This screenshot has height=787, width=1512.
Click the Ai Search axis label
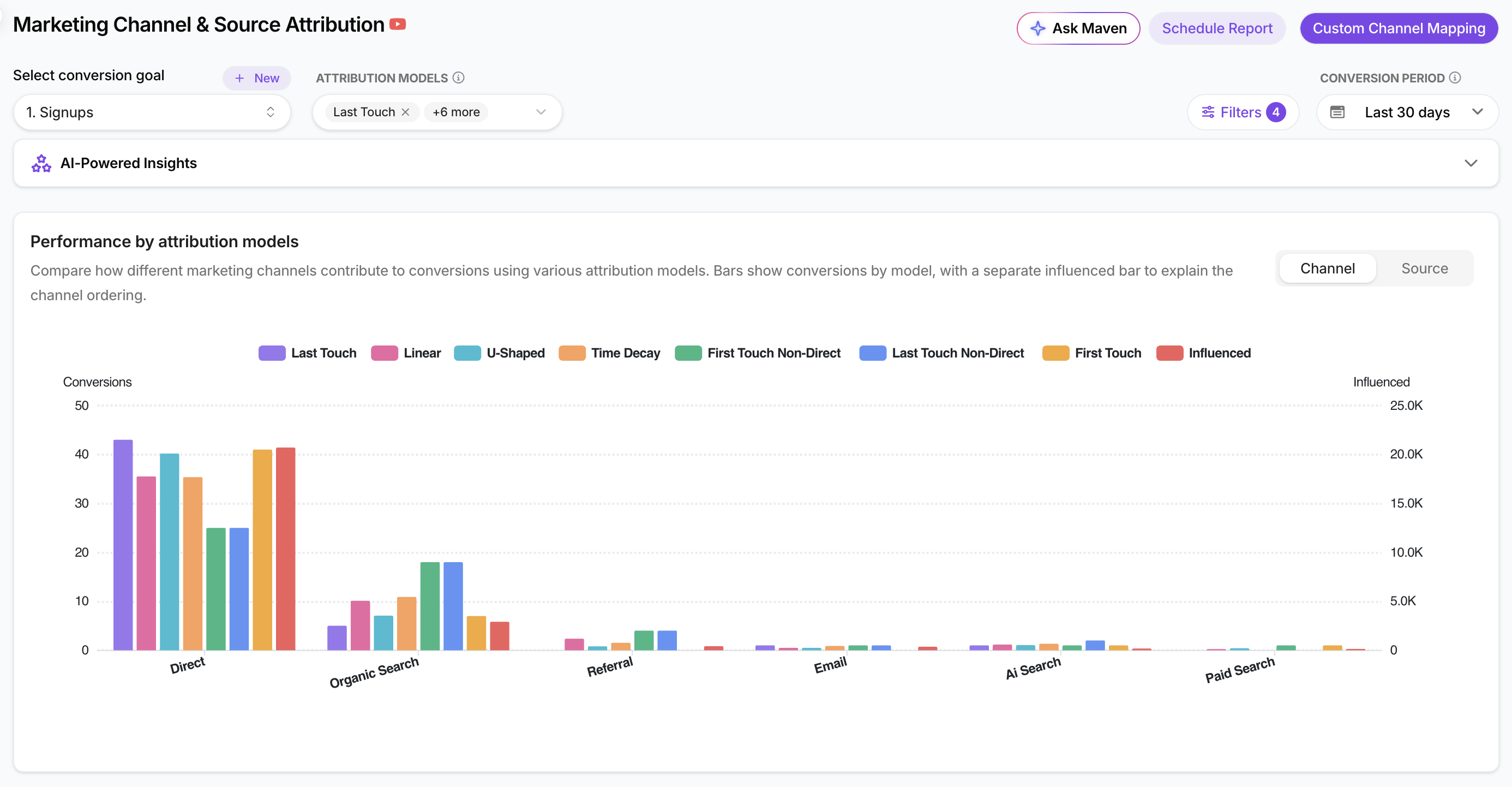[x=1033, y=669]
